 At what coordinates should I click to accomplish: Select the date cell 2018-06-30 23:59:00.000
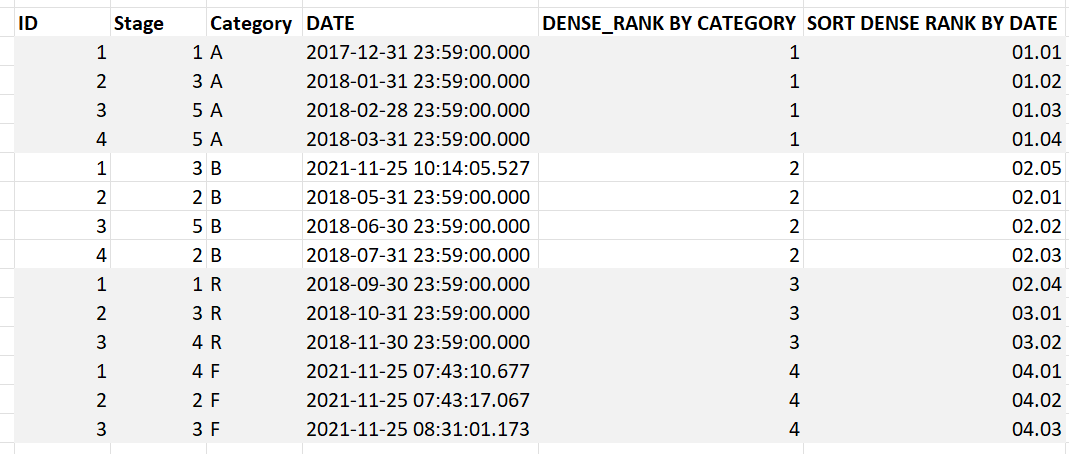click(420, 226)
